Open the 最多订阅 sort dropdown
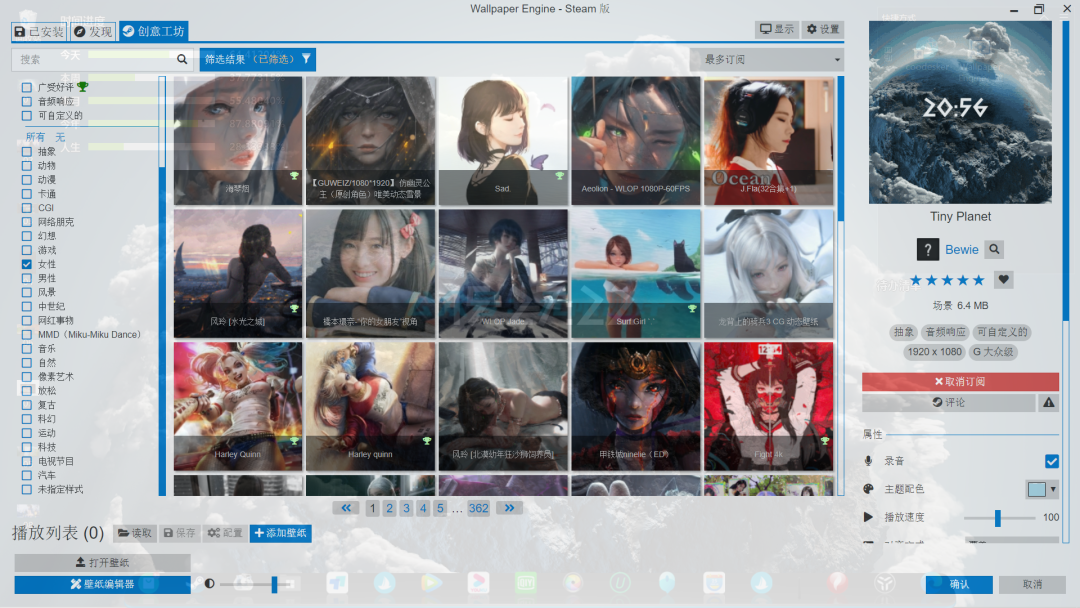The height and width of the screenshot is (608, 1080). [x=767, y=59]
